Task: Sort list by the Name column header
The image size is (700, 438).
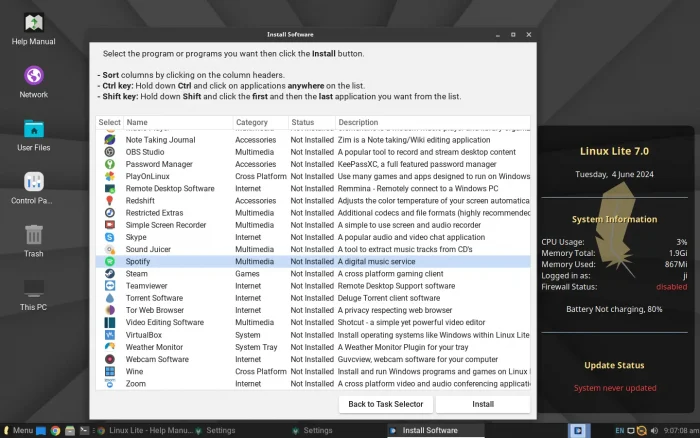Action: [x=137, y=123]
